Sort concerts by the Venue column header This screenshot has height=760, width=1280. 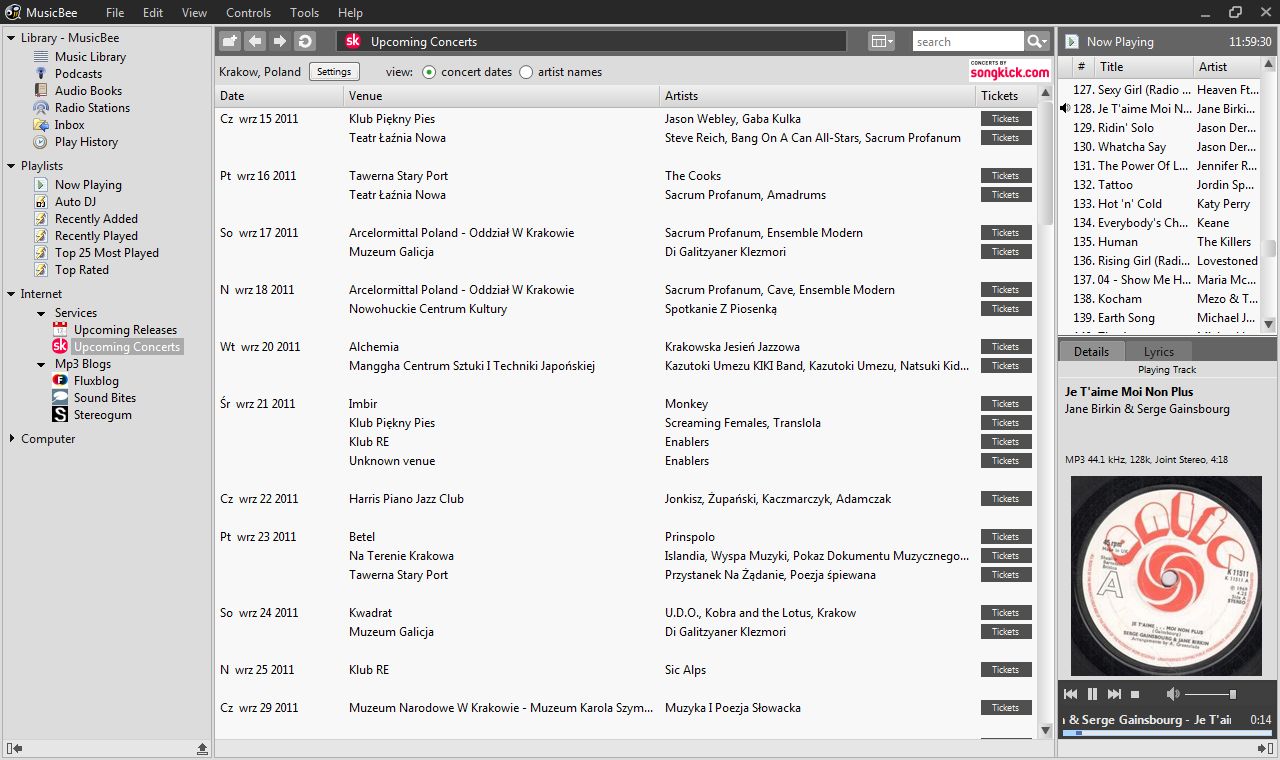[x=502, y=96]
